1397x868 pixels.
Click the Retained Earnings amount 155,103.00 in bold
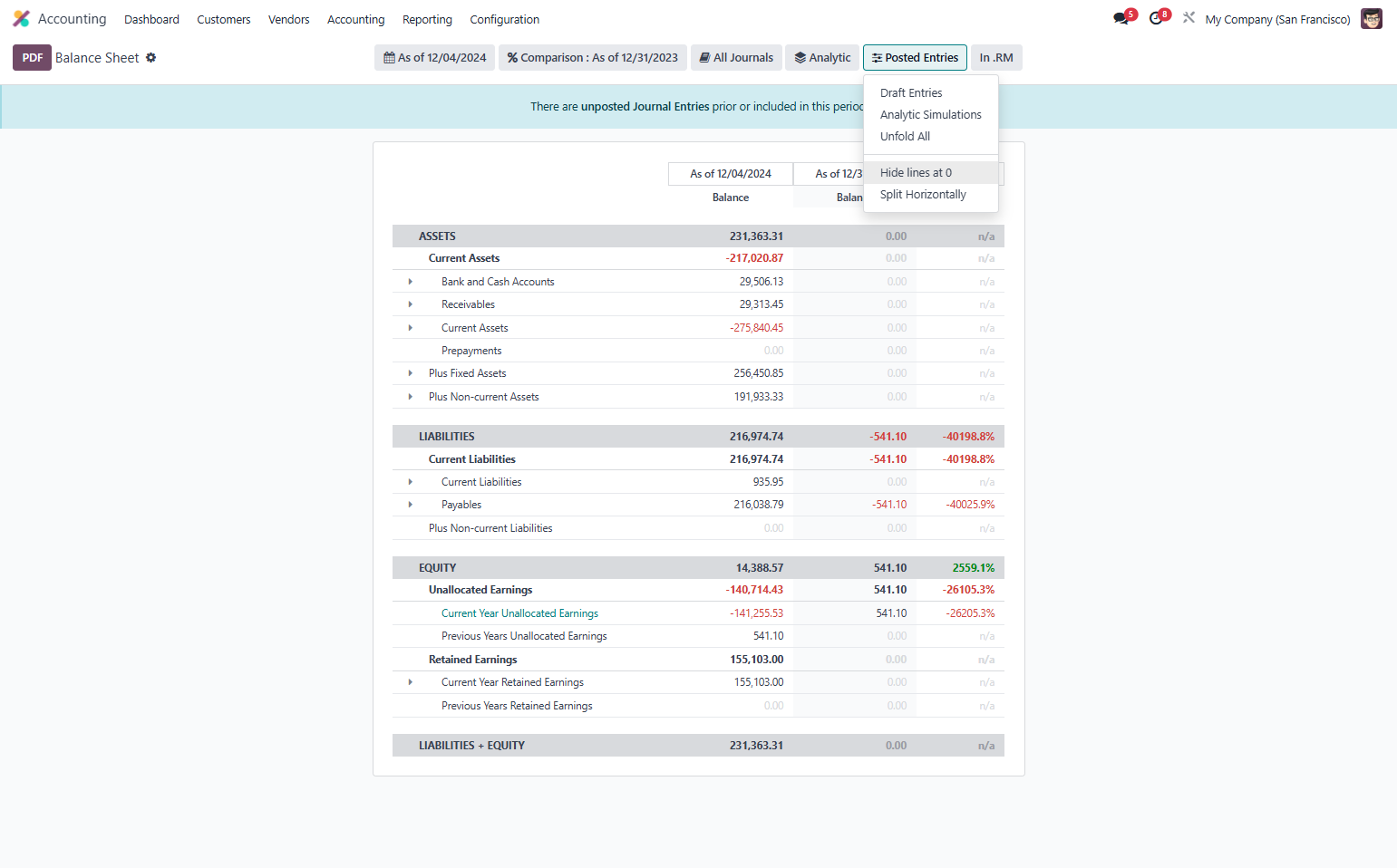(757, 660)
